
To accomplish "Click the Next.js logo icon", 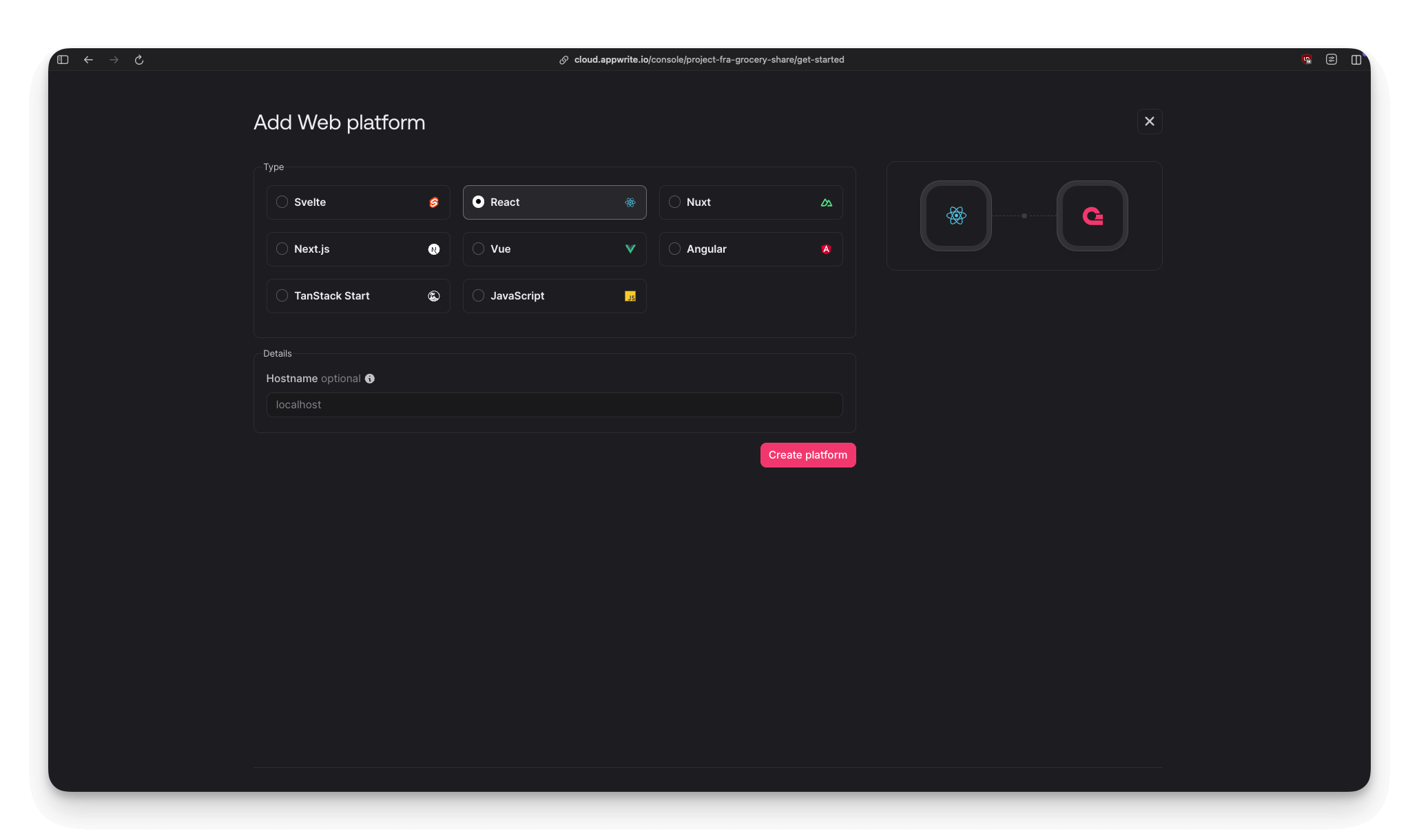I will (433, 249).
